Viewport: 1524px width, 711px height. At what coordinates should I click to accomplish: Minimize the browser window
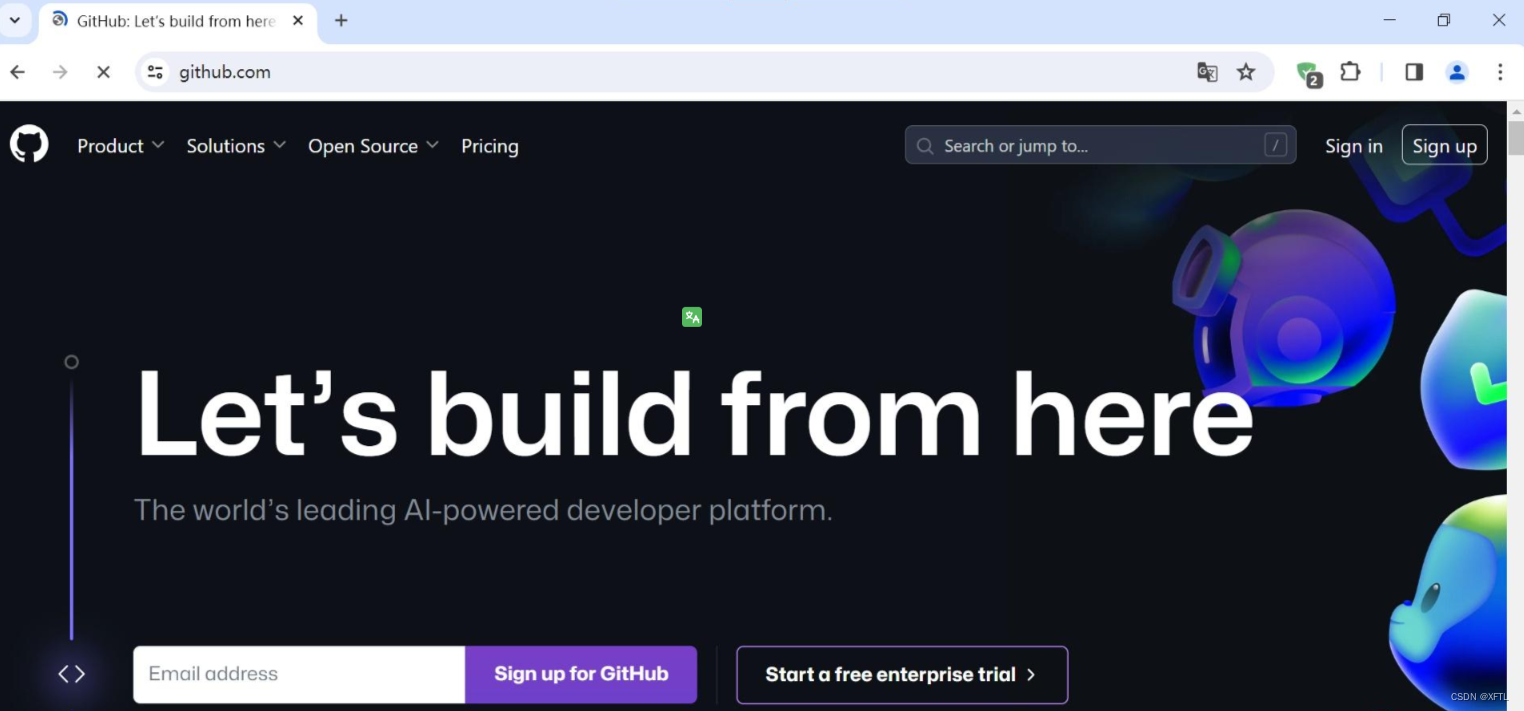(1390, 20)
